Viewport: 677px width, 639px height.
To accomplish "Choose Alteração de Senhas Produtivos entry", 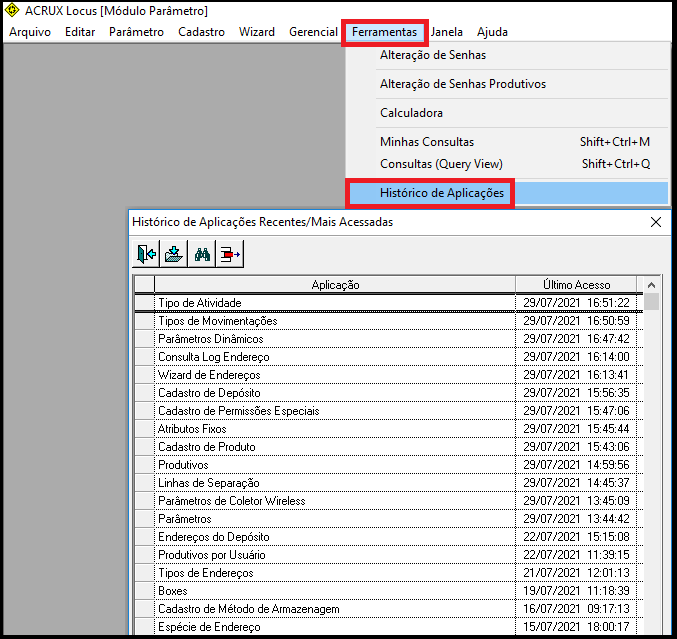I will [x=508, y=84].
